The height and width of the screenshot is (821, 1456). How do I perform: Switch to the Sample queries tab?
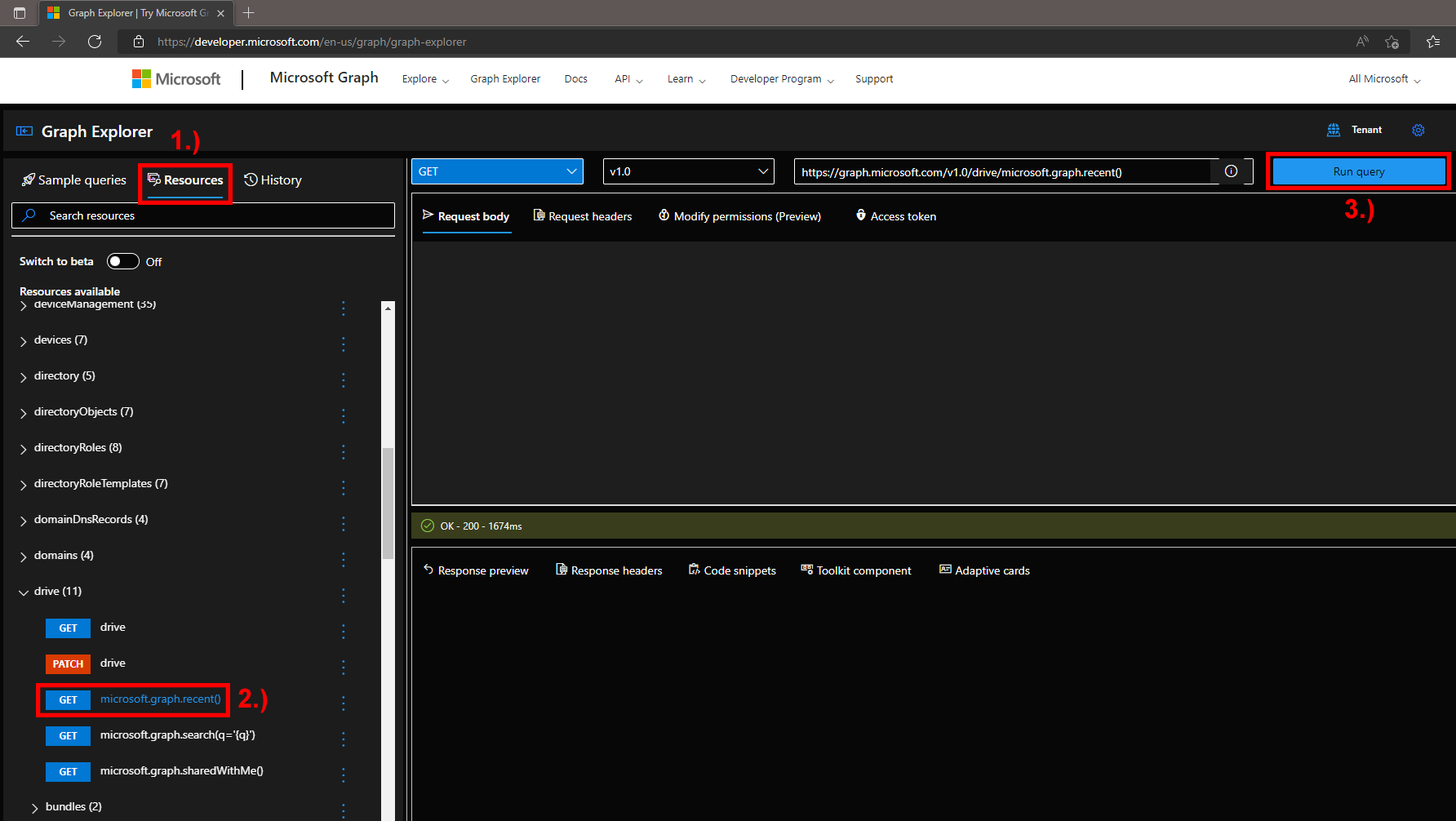[x=74, y=180]
